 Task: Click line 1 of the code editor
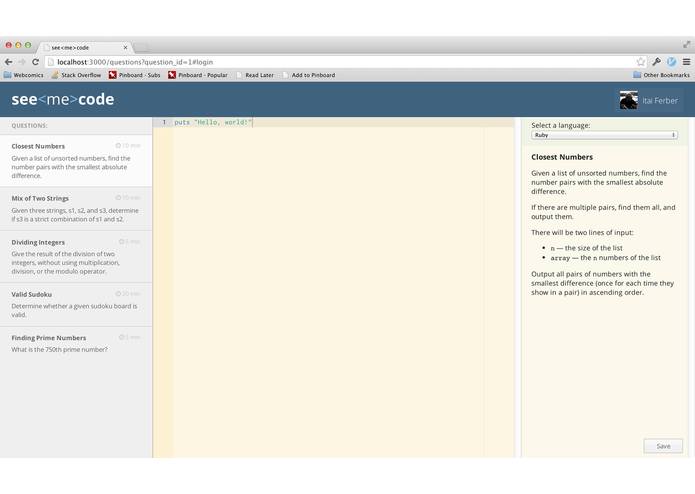pos(344,122)
